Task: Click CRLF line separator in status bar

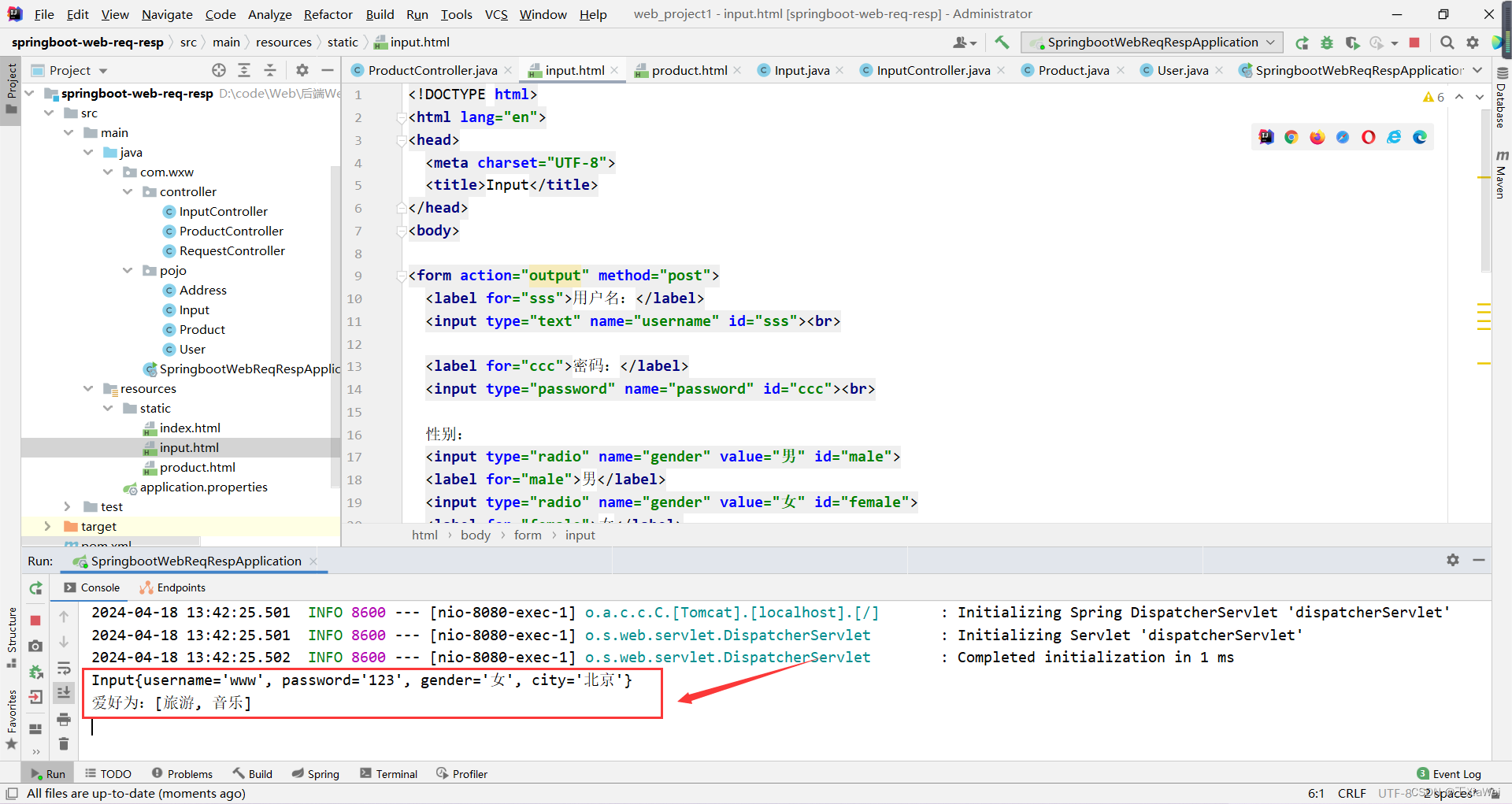Action: tap(1351, 793)
